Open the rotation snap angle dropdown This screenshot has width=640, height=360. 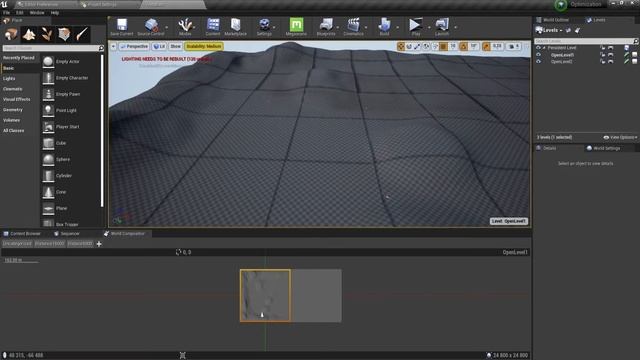474,47
